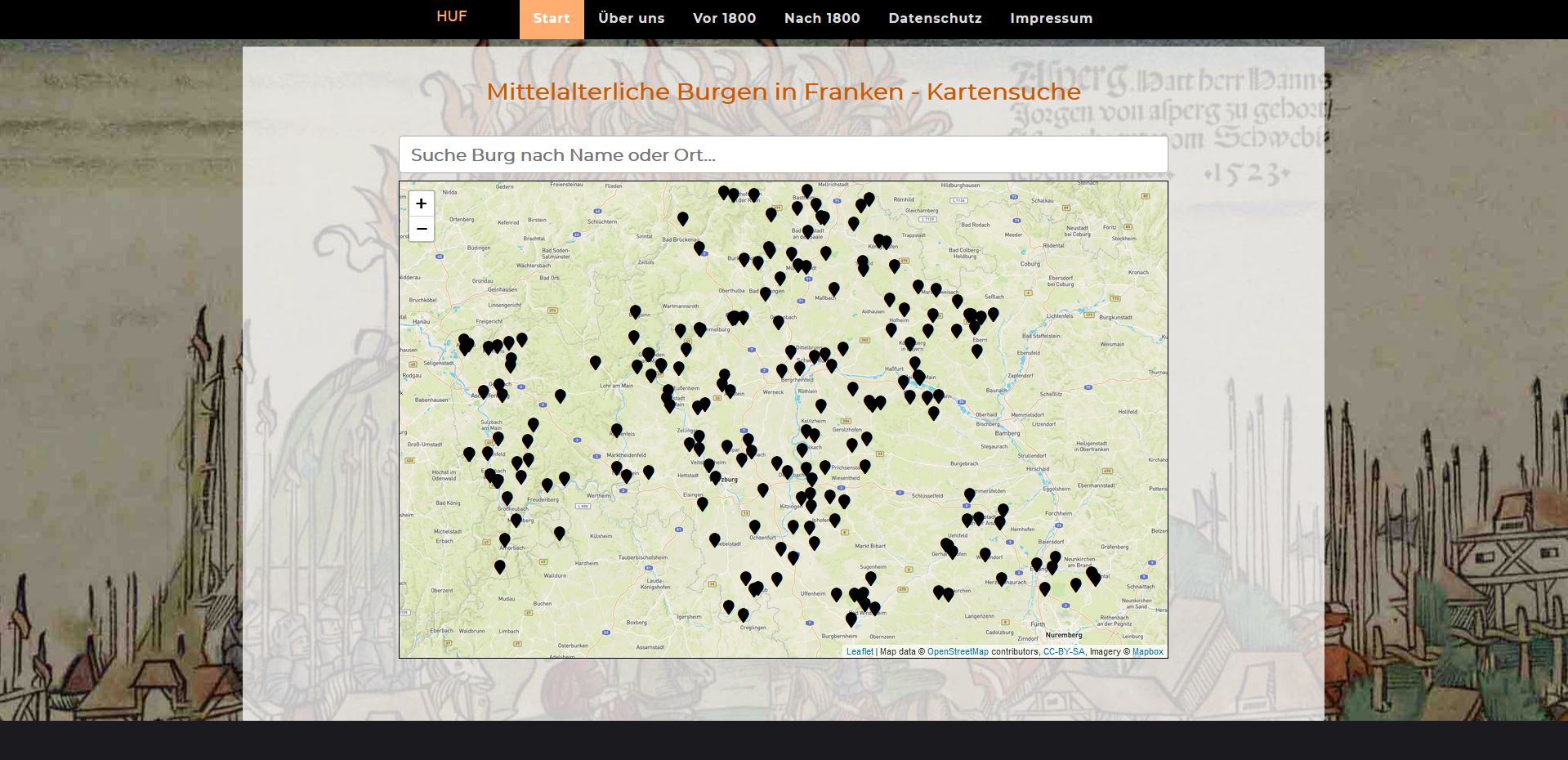
Task: Select the castle marker at Weisendorf
Action: click(985, 555)
